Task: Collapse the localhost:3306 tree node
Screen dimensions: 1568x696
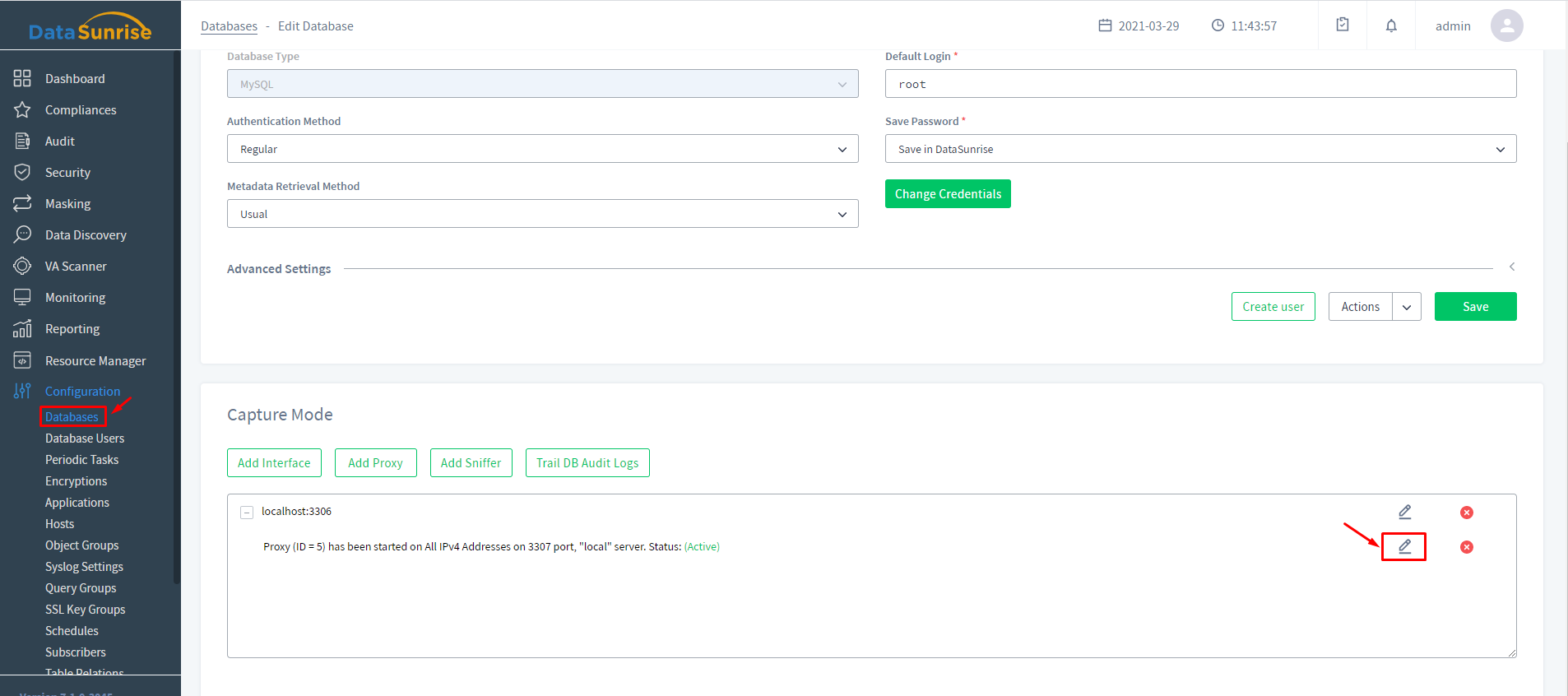Action: (x=247, y=512)
